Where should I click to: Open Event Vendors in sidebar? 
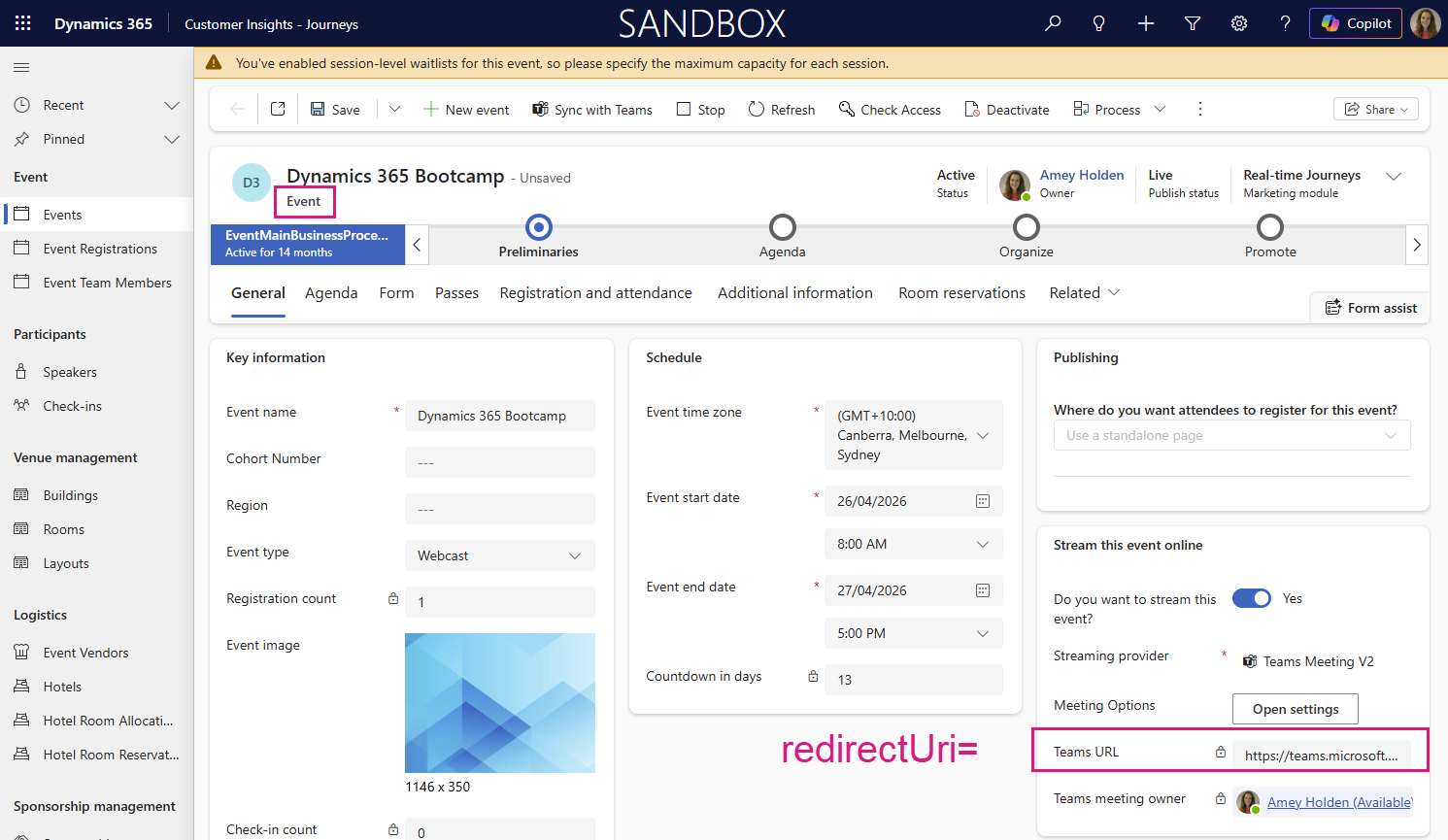coord(97,653)
